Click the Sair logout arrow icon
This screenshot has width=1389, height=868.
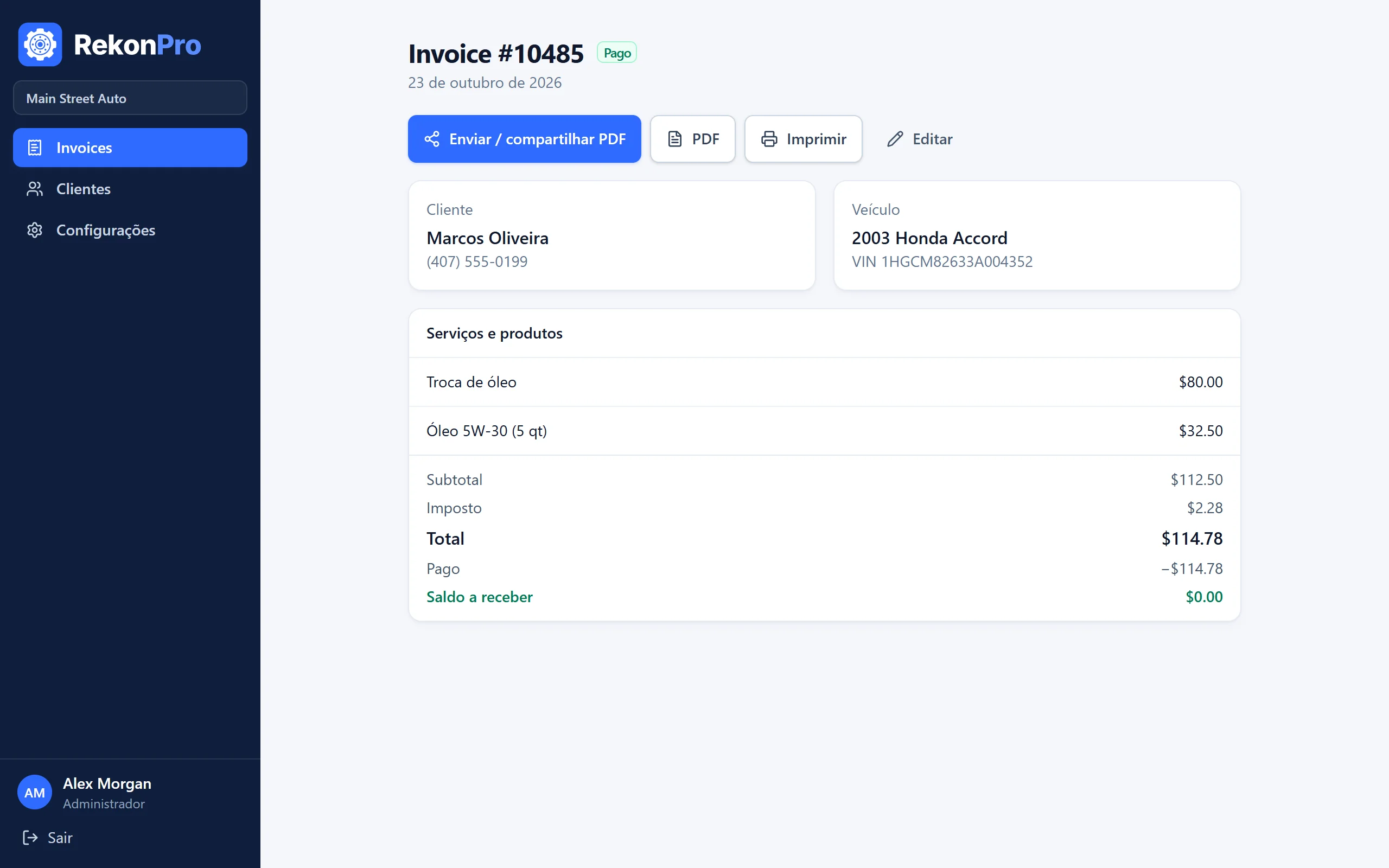[30, 838]
